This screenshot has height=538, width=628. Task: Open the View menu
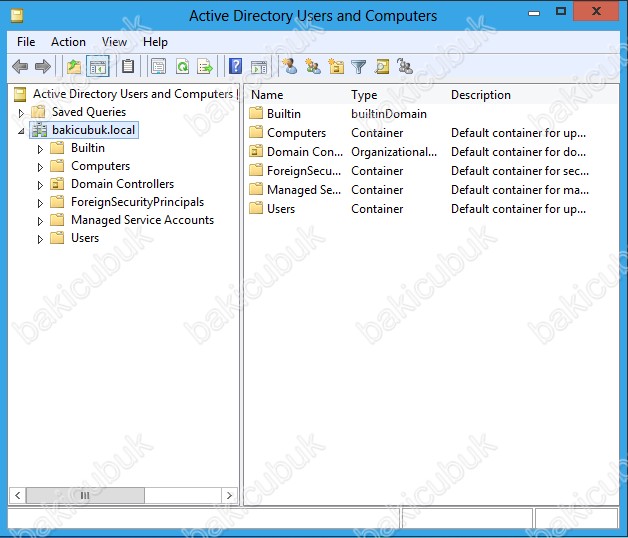point(114,42)
